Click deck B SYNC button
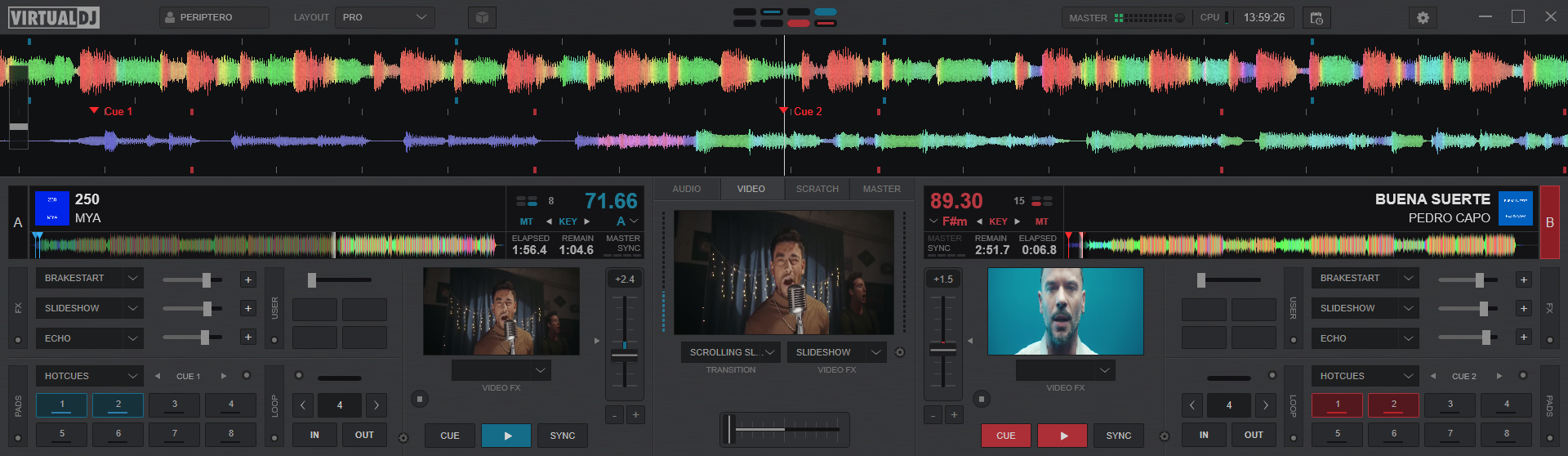The image size is (1568, 456). pyautogui.click(x=1119, y=436)
